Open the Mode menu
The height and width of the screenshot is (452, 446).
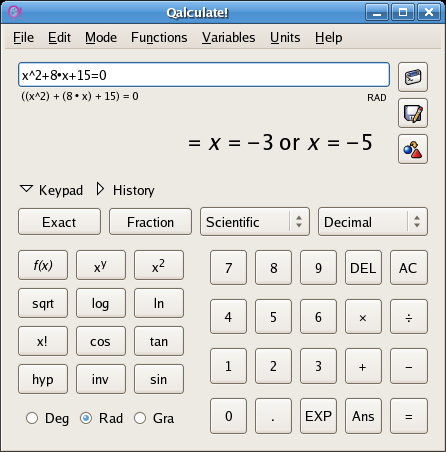click(101, 37)
